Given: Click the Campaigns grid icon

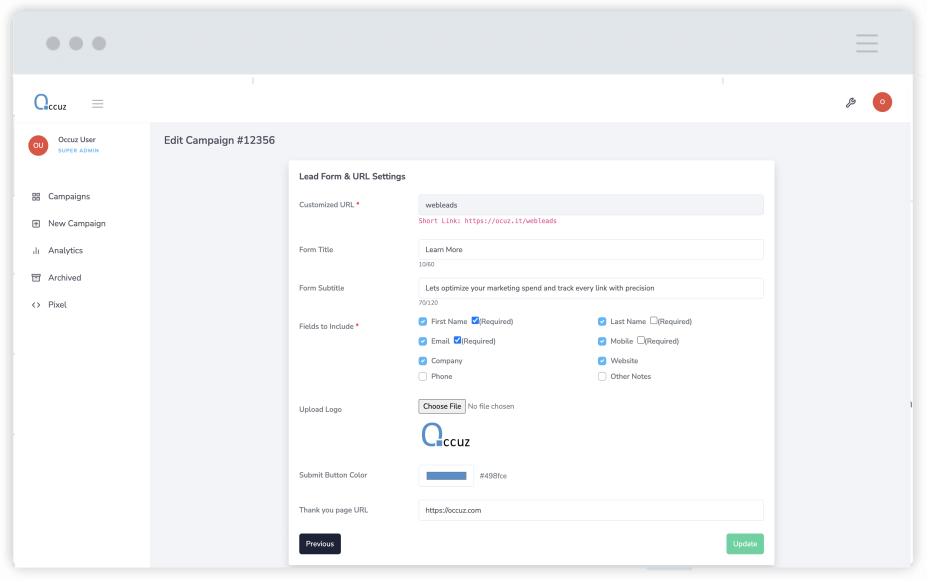Looking at the screenshot, I should [36, 197].
